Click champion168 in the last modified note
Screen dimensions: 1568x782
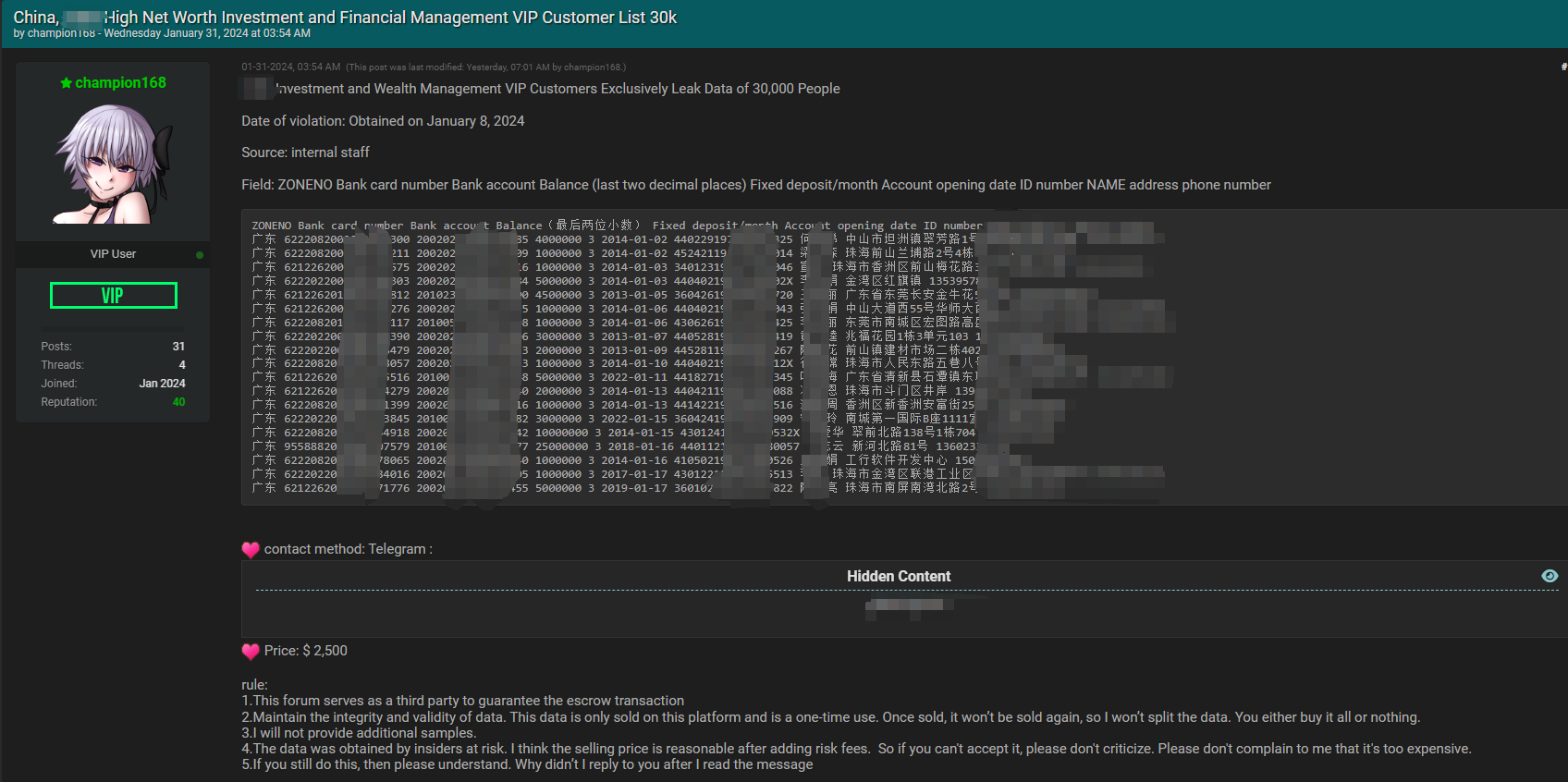[594, 67]
